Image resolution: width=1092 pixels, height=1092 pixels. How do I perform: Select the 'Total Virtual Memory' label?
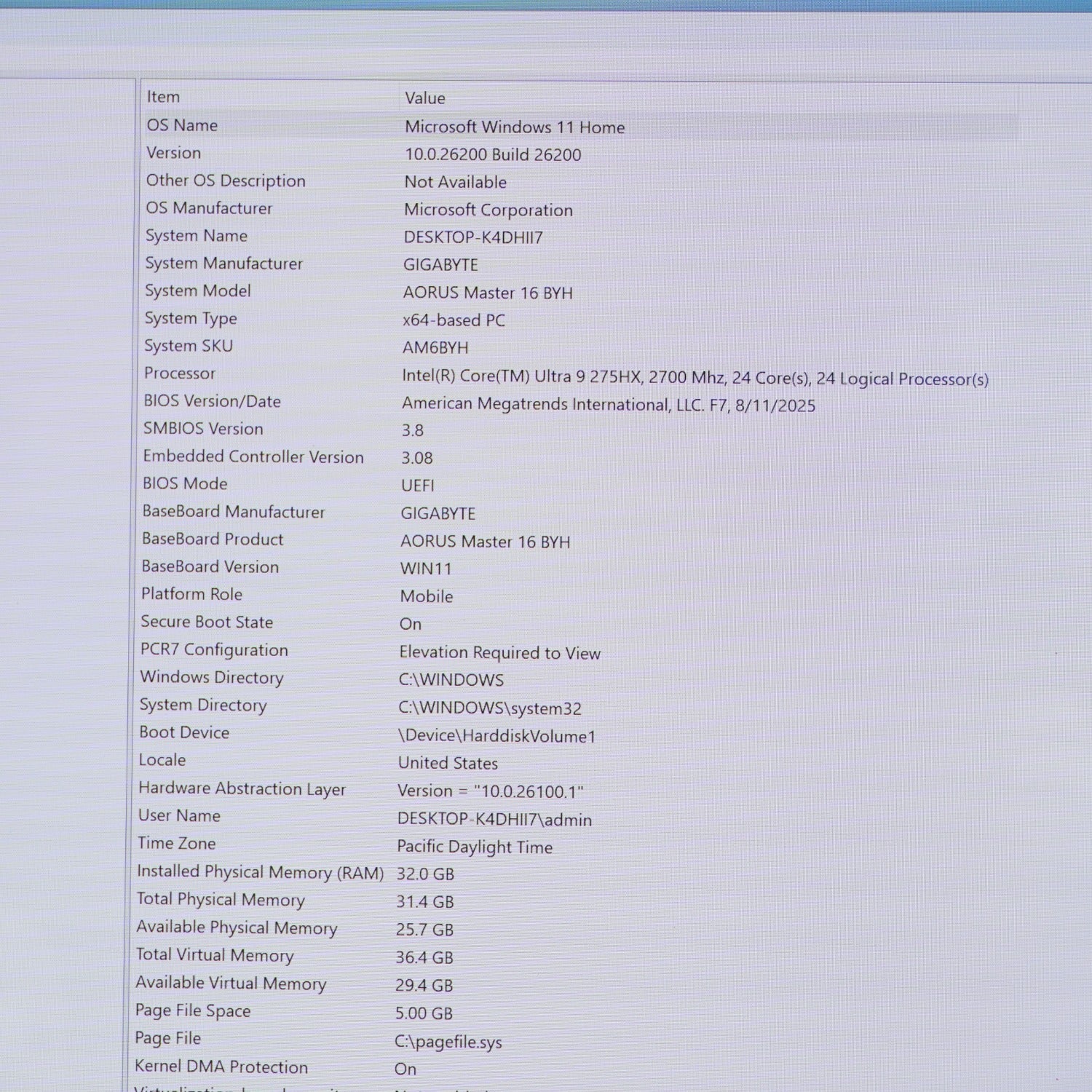coord(215,955)
